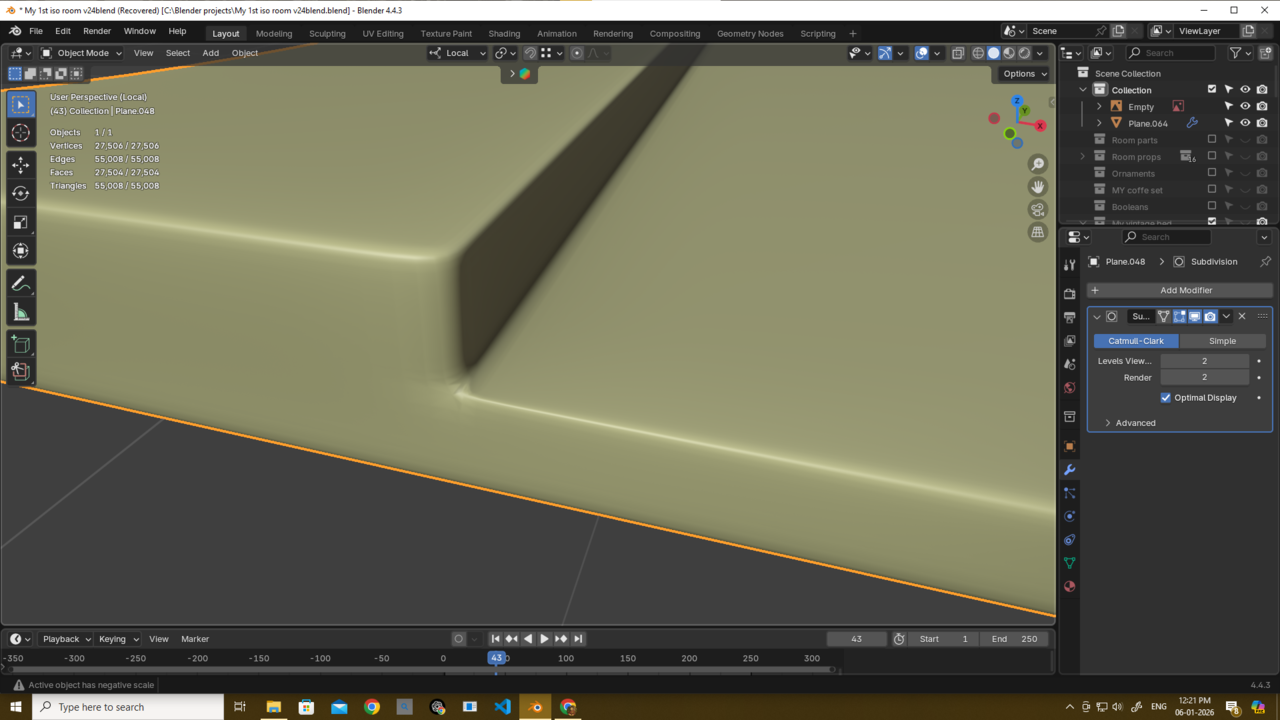
Task: Choose the Annotate tool
Action: (x=21, y=285)
